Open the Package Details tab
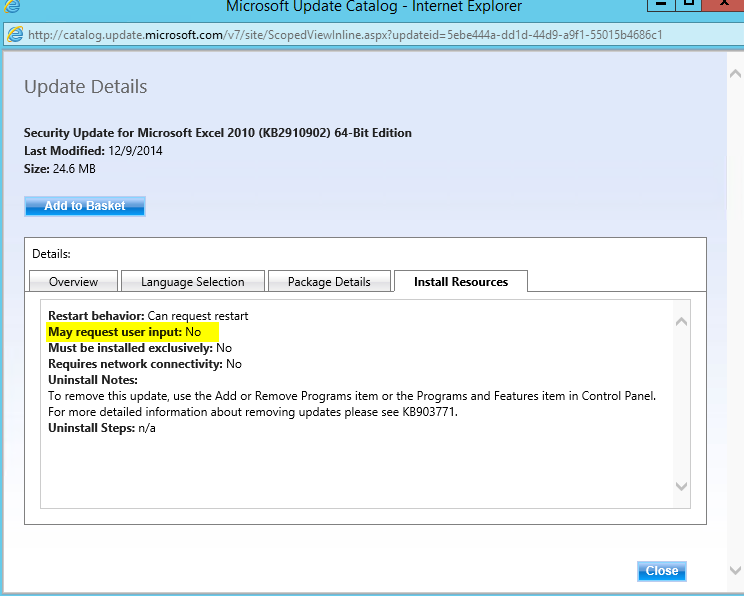 coord(329,281)
